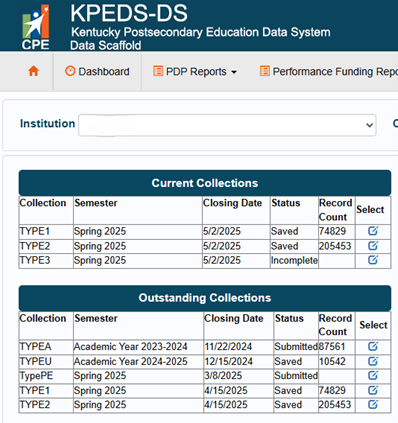
Task: Click the TypePE collection name
Action: coord(36,376)
